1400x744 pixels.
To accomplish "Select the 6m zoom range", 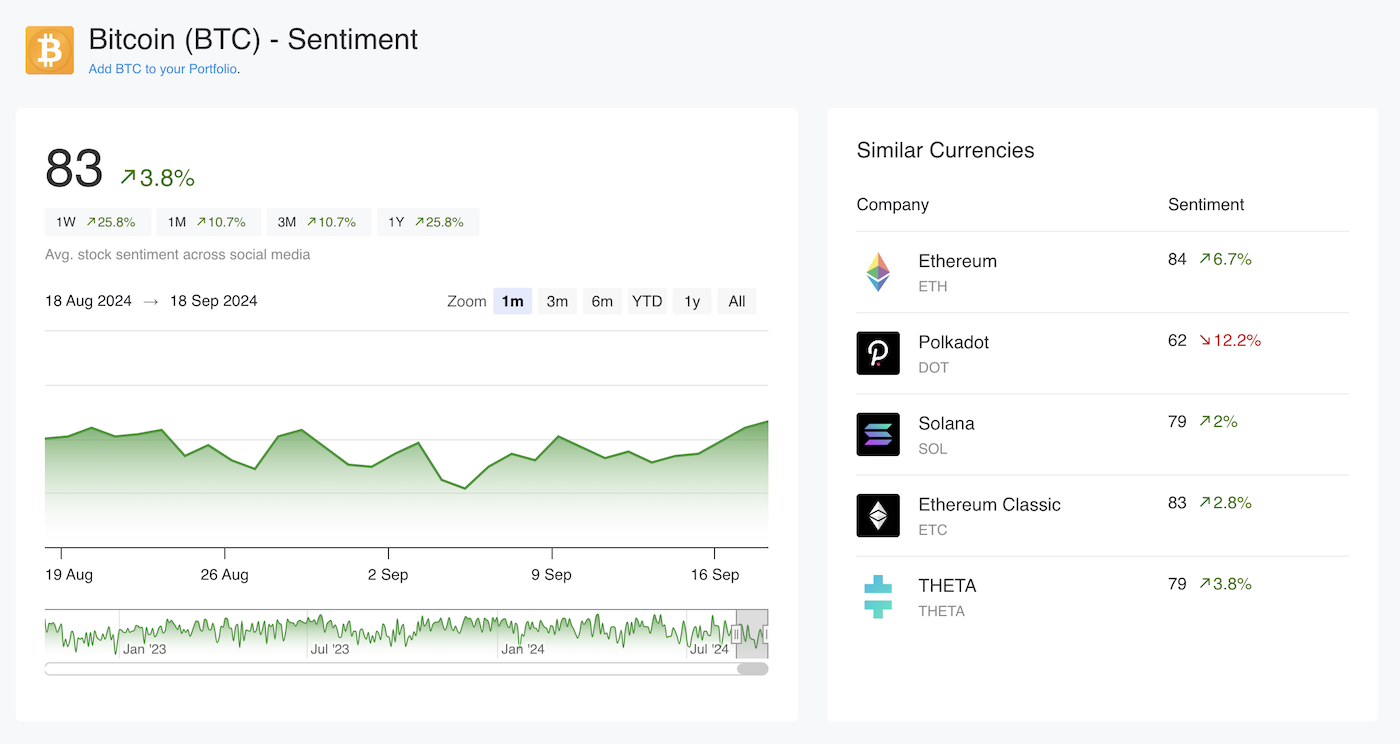I will click(602, 301).
